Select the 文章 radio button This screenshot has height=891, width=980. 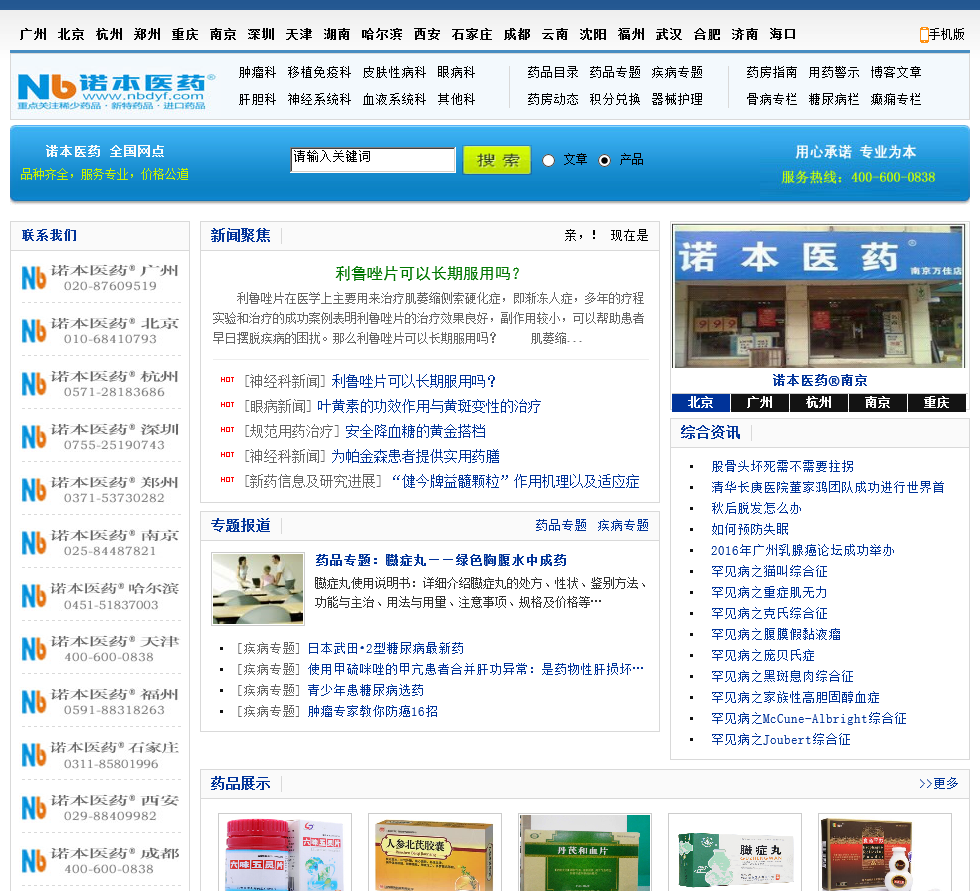(548, 161)
